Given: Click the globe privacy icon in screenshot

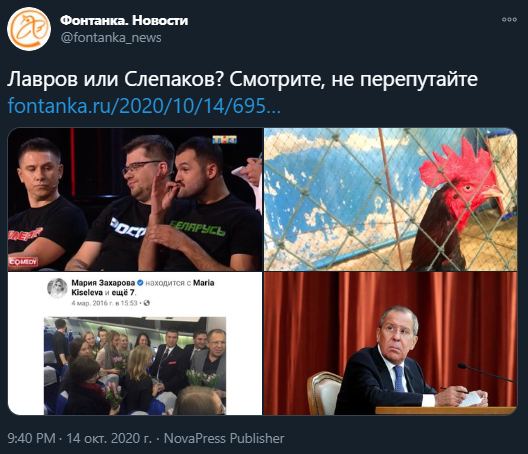Looking at the screenshot, I should click(147, 303).
